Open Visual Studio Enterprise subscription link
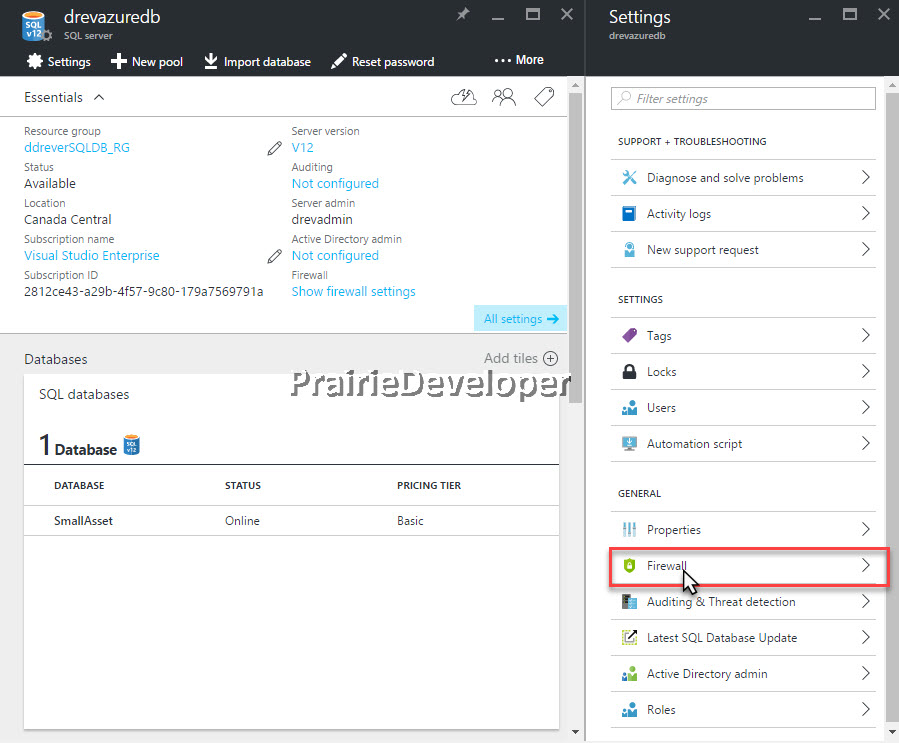 click(92, 255)
